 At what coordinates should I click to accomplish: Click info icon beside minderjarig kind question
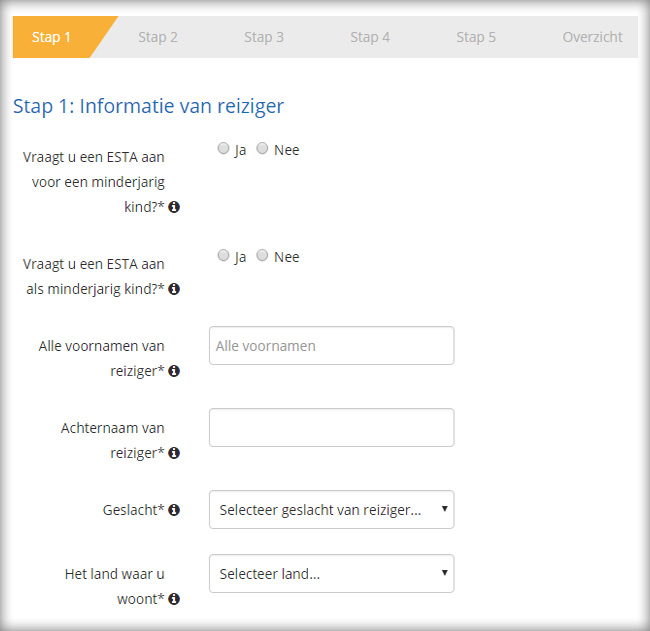coord(174,207)
